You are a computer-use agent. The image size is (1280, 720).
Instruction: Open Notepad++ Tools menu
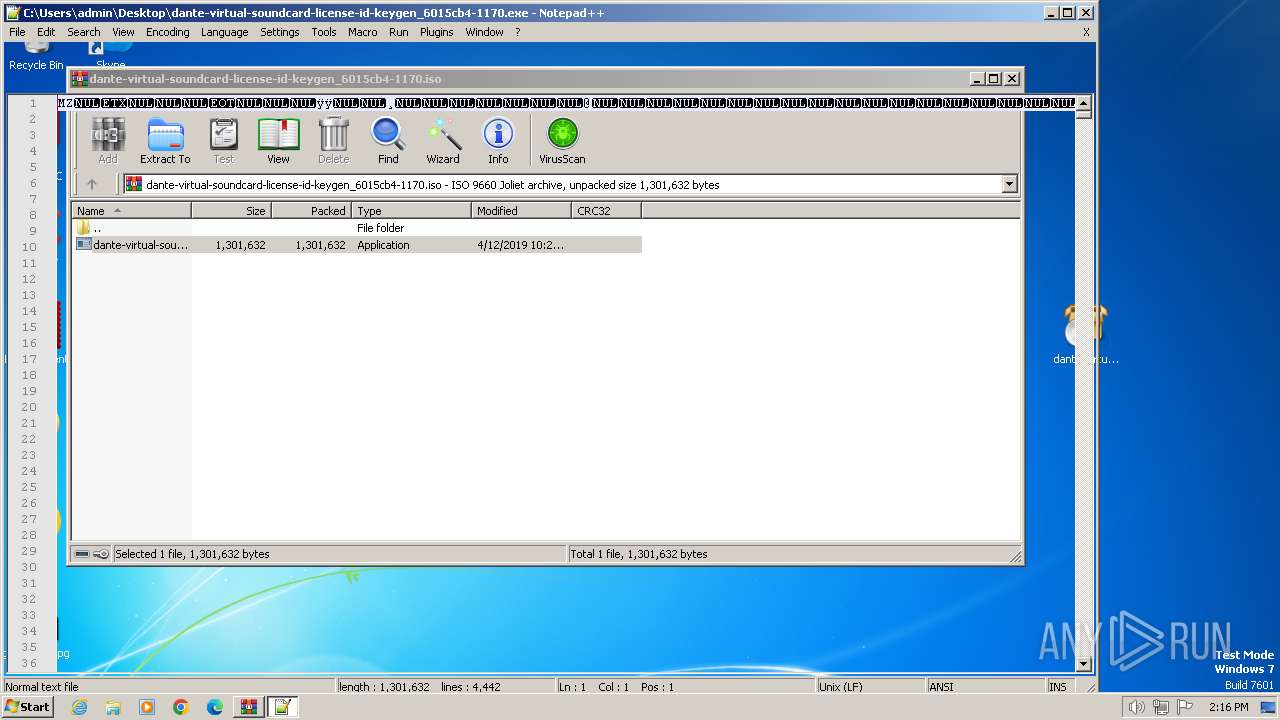(324, 32)
